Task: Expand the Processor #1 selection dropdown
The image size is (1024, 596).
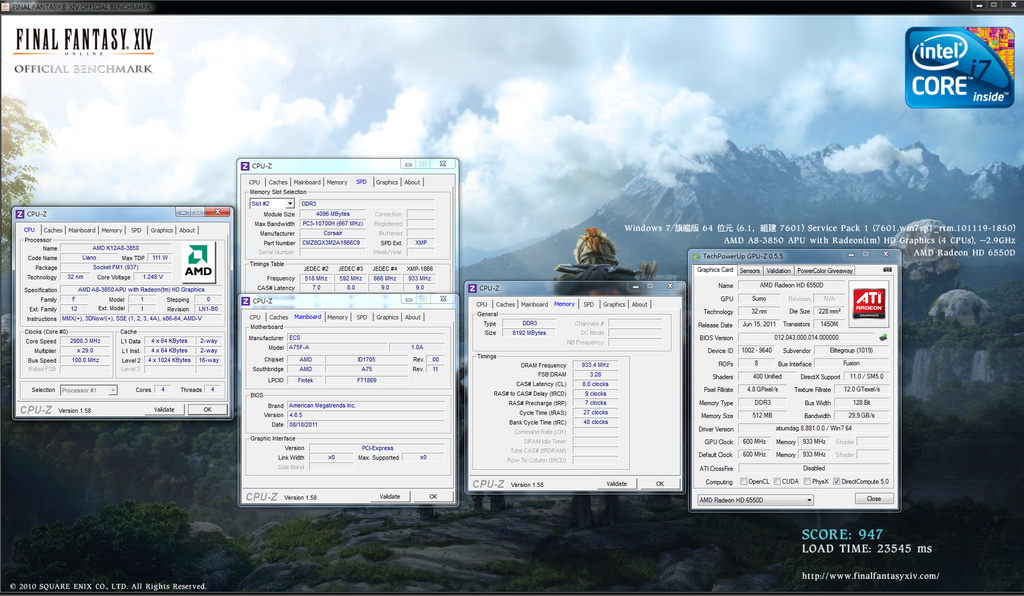Action: pyautogui.click(x=88, y=390)
